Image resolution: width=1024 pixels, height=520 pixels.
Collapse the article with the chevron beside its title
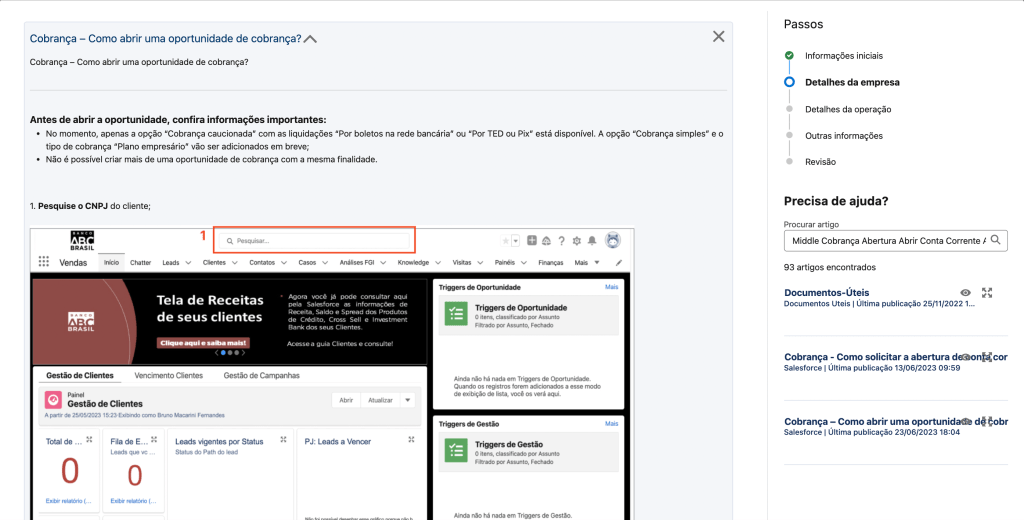pyautogui.click(x=310, y=39)
